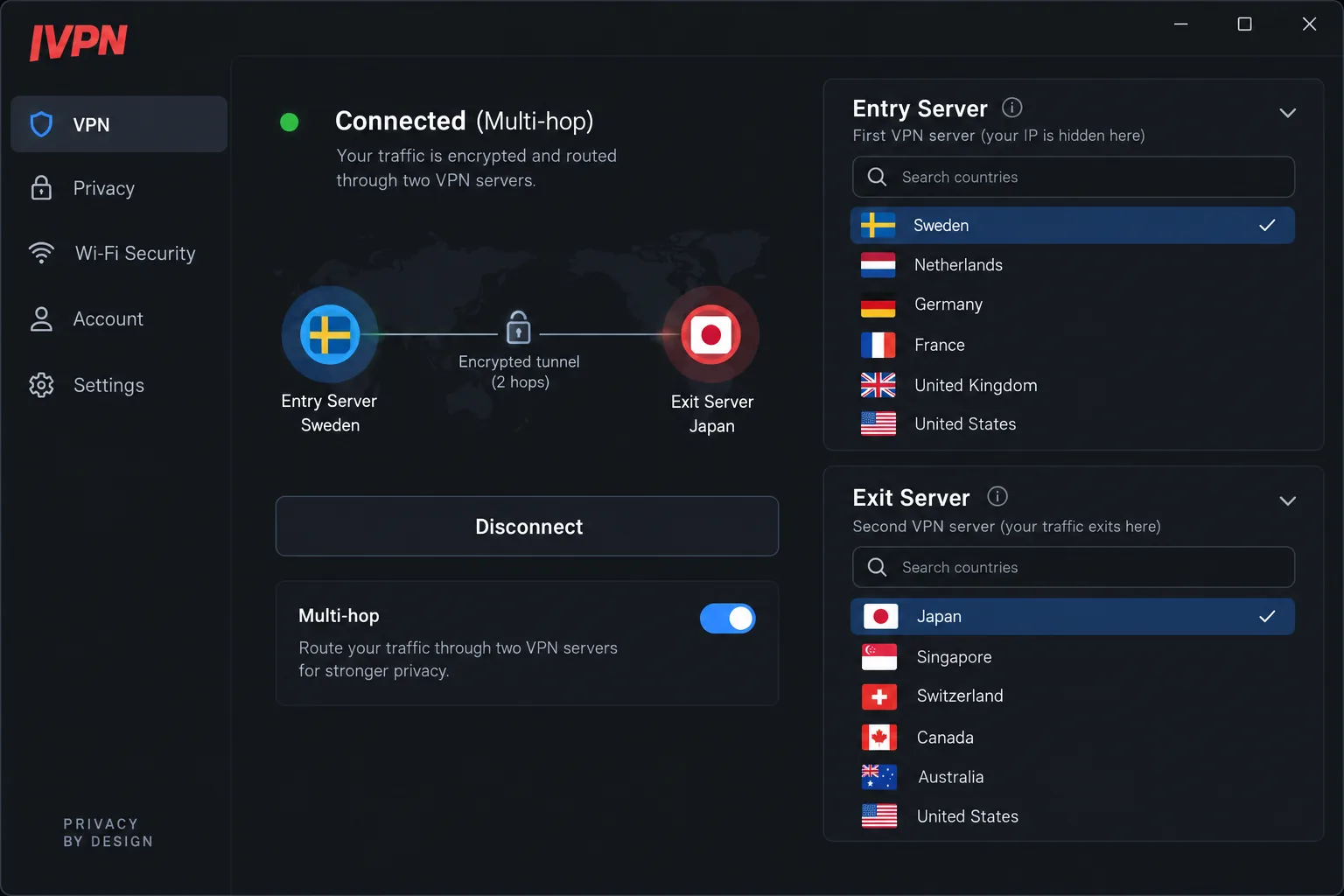This screenshot has width=1344, height=896.
Task: Click the Canada flag icon
Action: pos(879,738)
